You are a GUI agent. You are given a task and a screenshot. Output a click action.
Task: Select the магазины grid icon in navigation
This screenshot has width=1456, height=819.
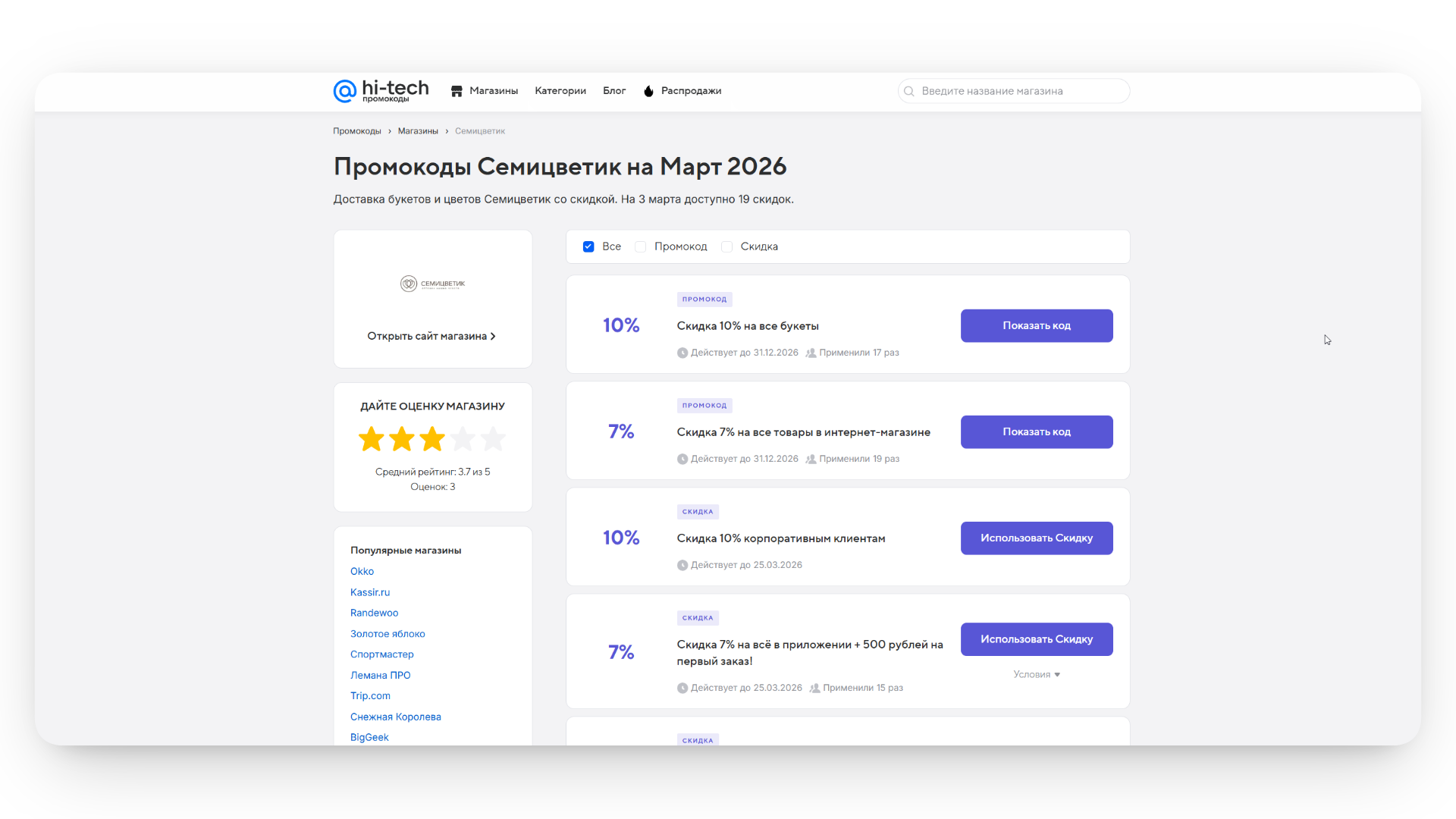pyautogui.click(x=457, y=90)
